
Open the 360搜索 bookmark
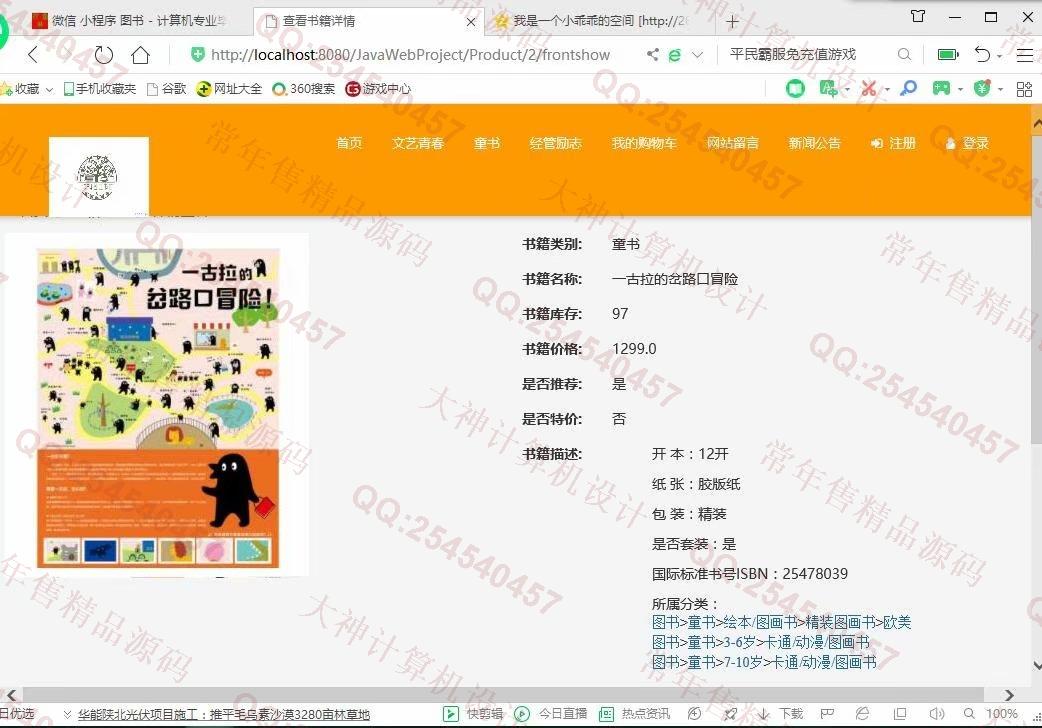304,88
